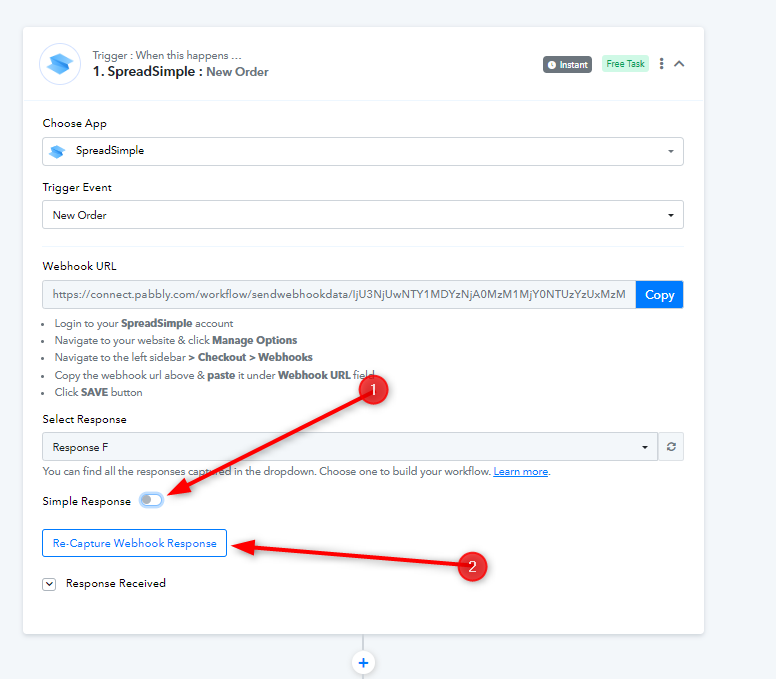Collapse the trigger step with chevron
The height and width of the screenshot is (679, 776).
coord(679,64)
